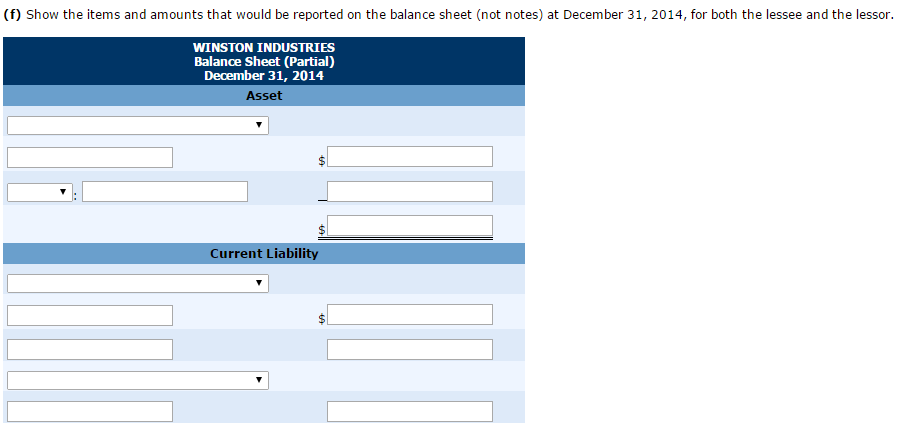Select the underlined amount field in Asset section
This screenshot has width=902, height=433.
(410, 191)
